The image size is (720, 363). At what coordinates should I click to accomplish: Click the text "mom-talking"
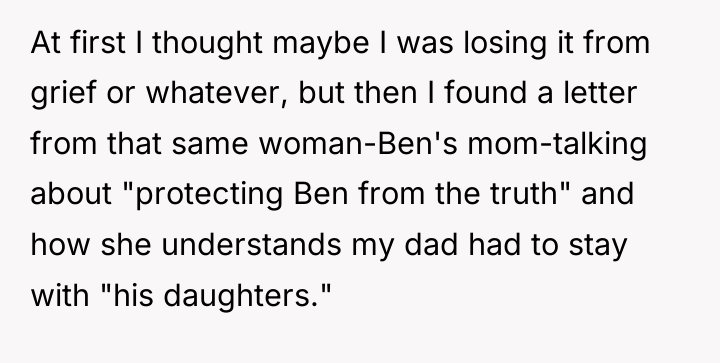pos(557,144)
